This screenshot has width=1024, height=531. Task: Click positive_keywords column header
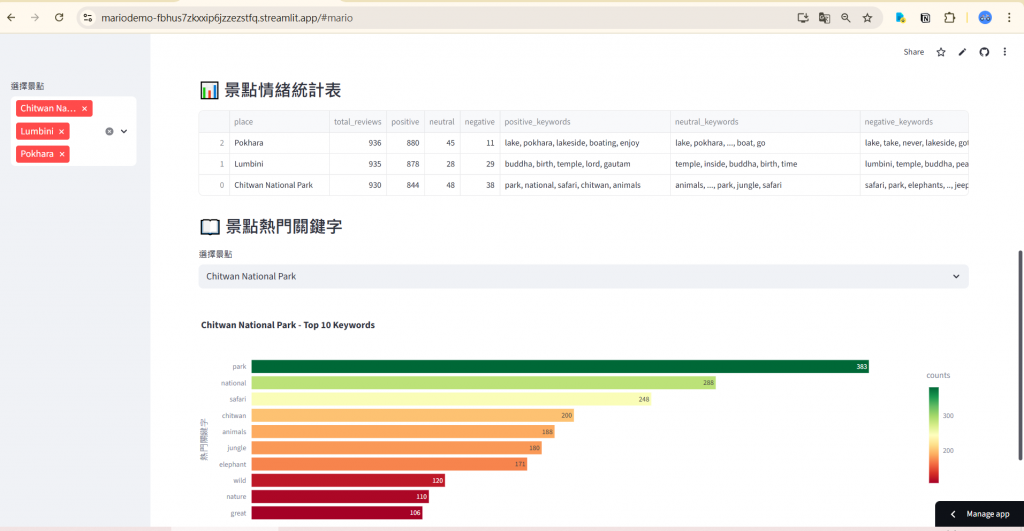tap(584, 121)
